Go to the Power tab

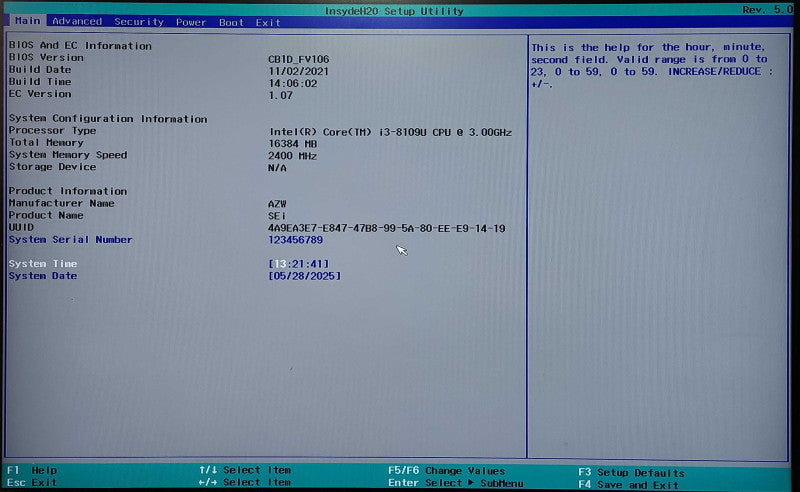click(x=191, y=22)
